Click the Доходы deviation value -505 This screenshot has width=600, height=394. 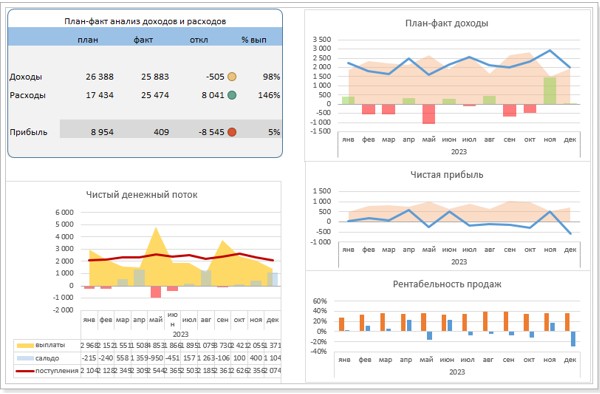point(215,77)
